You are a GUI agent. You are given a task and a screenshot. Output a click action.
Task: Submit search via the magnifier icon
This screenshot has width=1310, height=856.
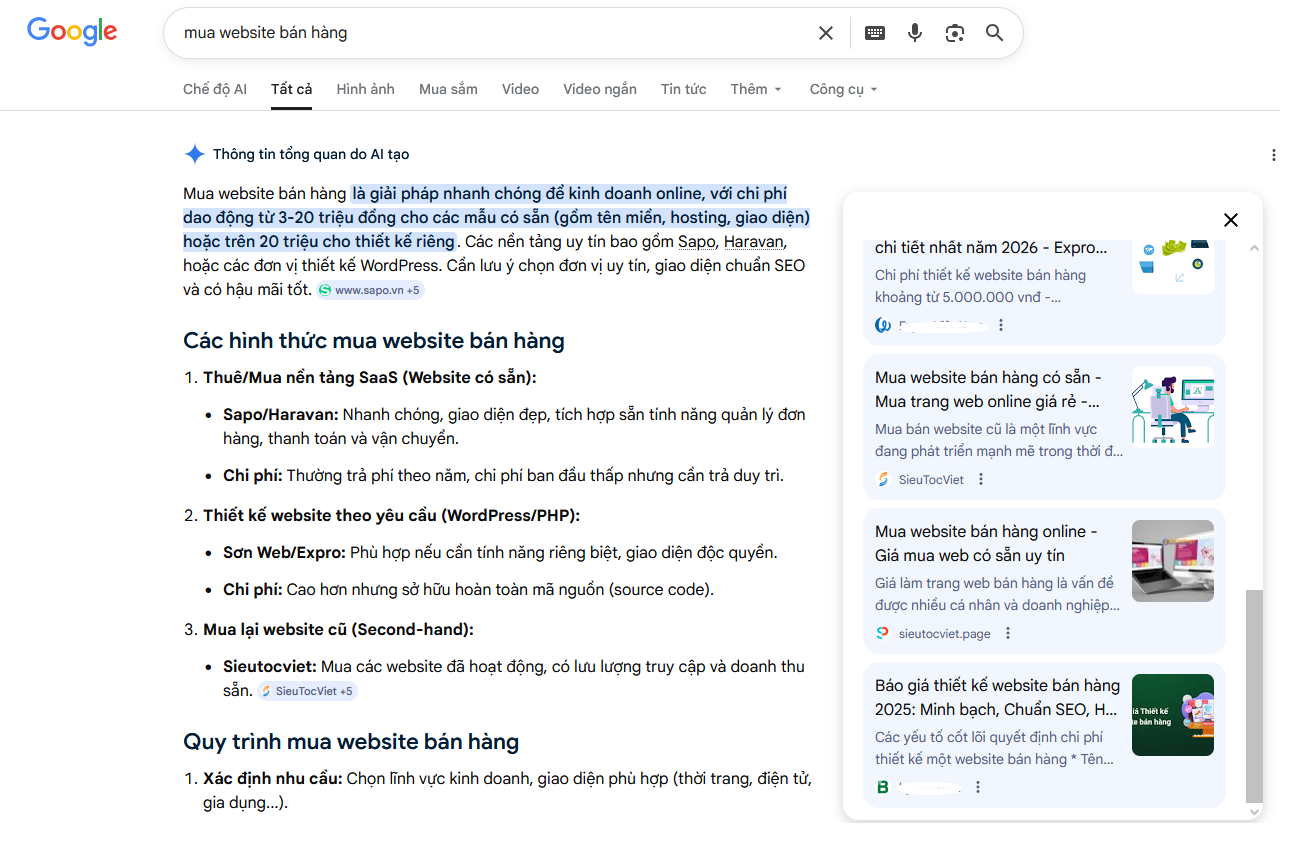[994, 33]
